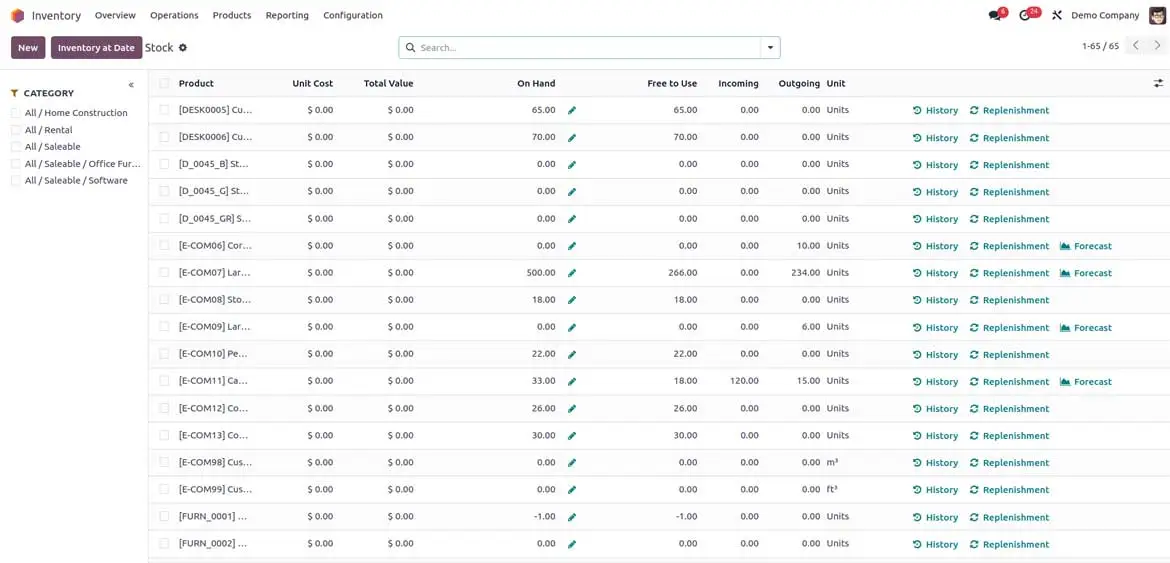The image size is (1170, 563).
Task: Open the Reporting menu
Action: [x=287, y=16]
